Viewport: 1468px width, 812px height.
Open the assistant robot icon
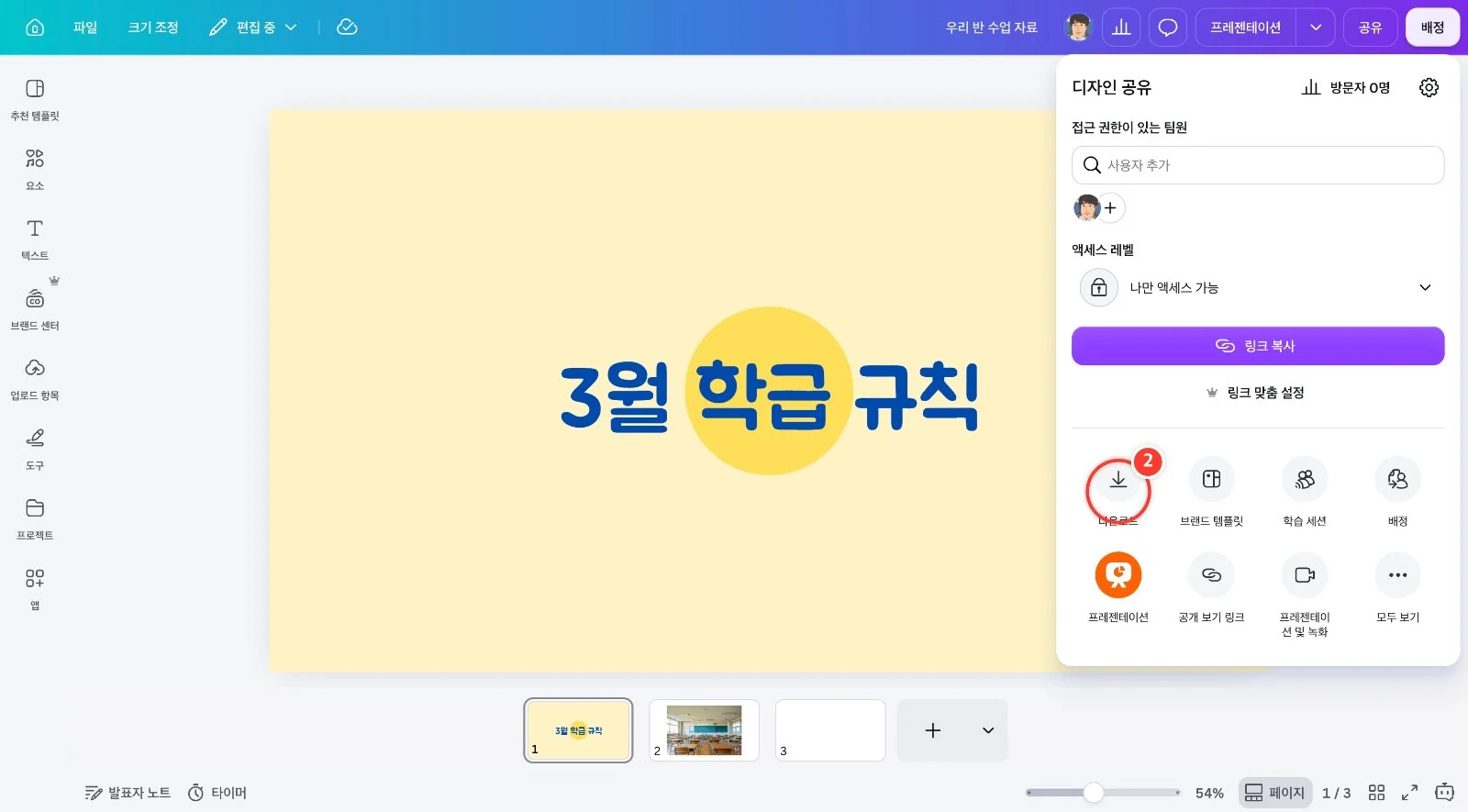point(1444,792)
